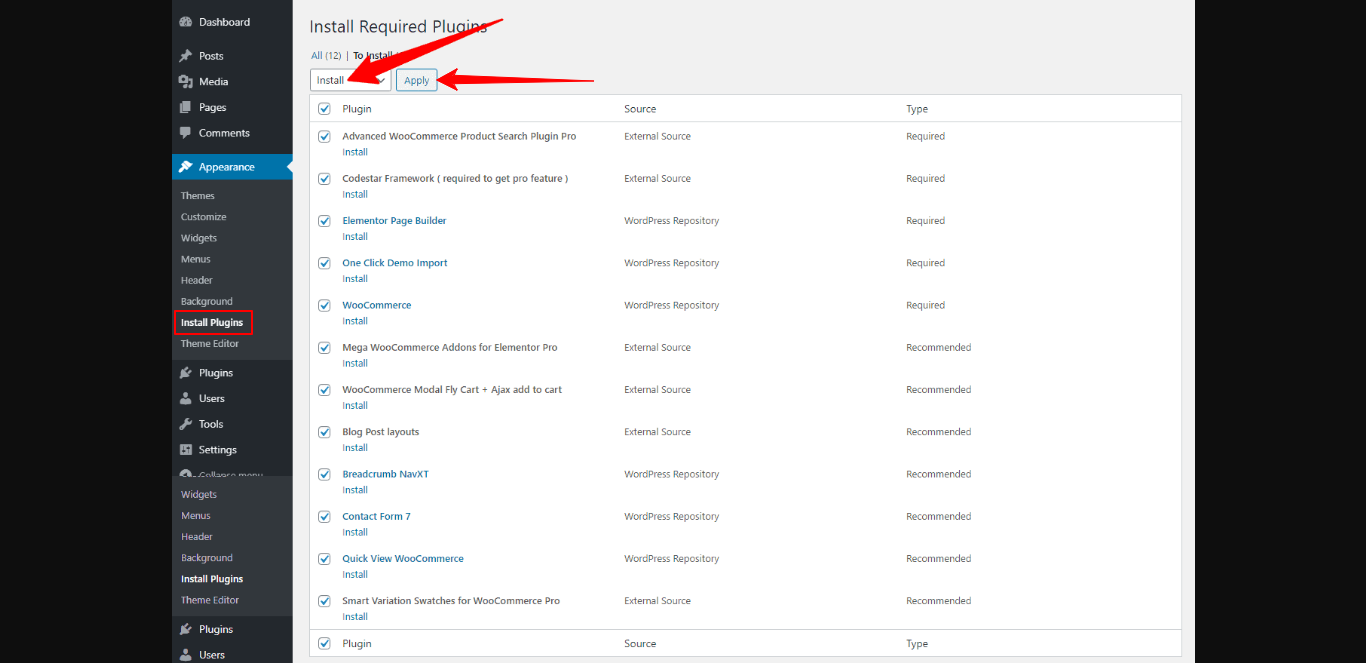Viewport: 1366px width, 663px height.
Task: Click 'Advanced WooCommerce Product Search Plugin Pro' name text
Action: pyautogui.click(x=459, y=136)
